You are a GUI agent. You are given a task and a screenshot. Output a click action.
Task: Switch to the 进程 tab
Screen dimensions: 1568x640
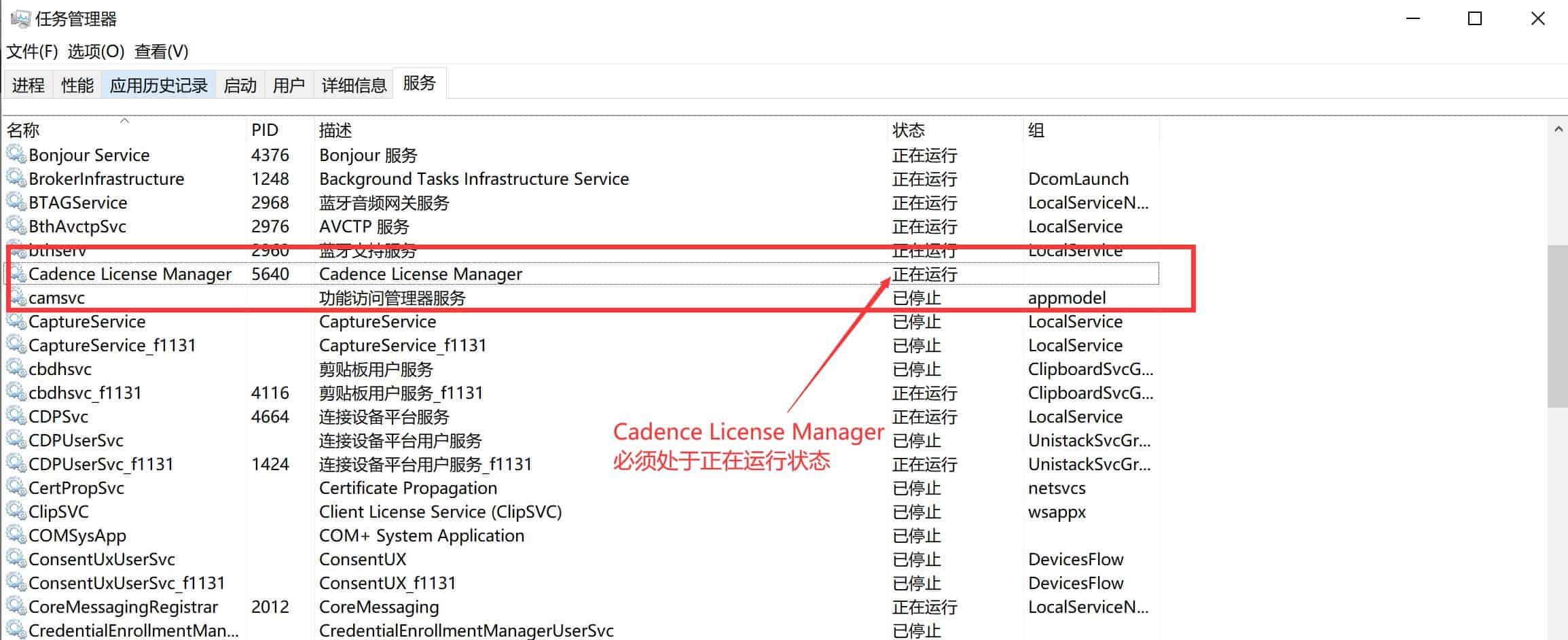[x=29, y=85]
